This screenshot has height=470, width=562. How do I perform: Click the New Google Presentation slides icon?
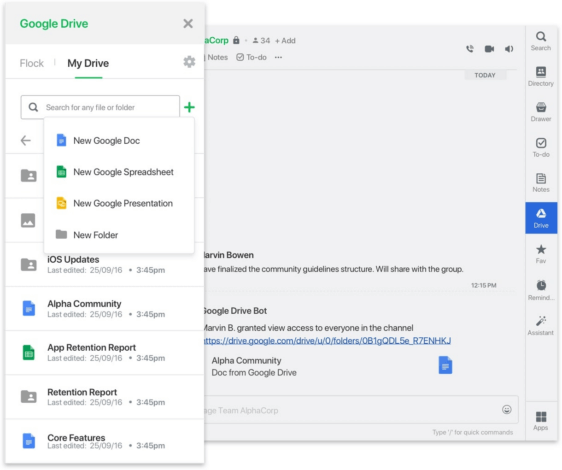click(x=62, y=203)
